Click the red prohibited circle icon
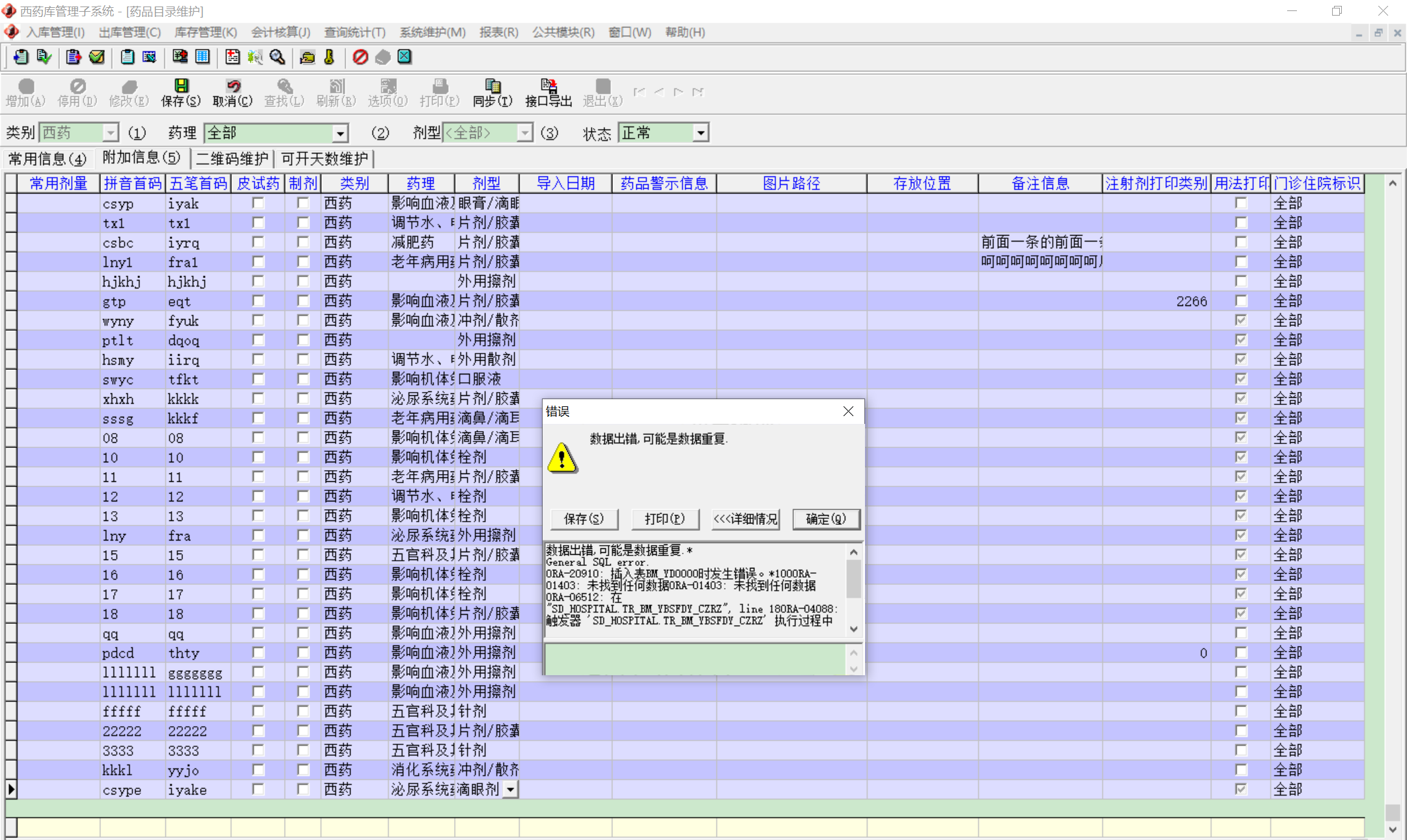 click(360, 57)
